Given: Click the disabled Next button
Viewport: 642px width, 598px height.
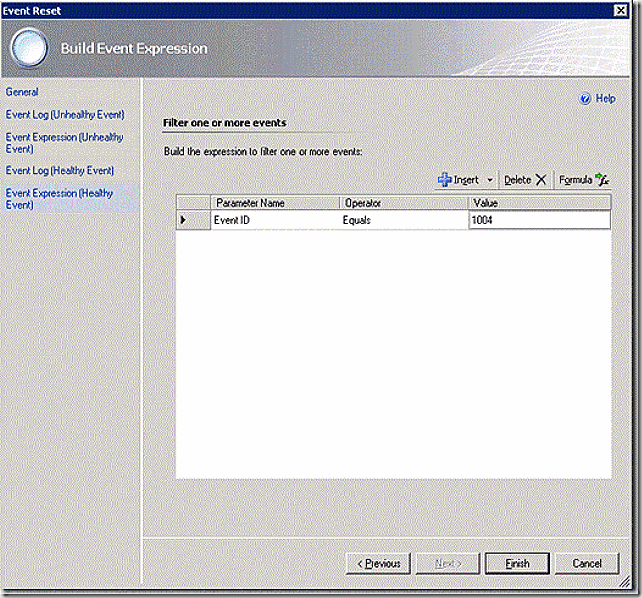Looking at the screenshot, I should [x=448, y=564].
